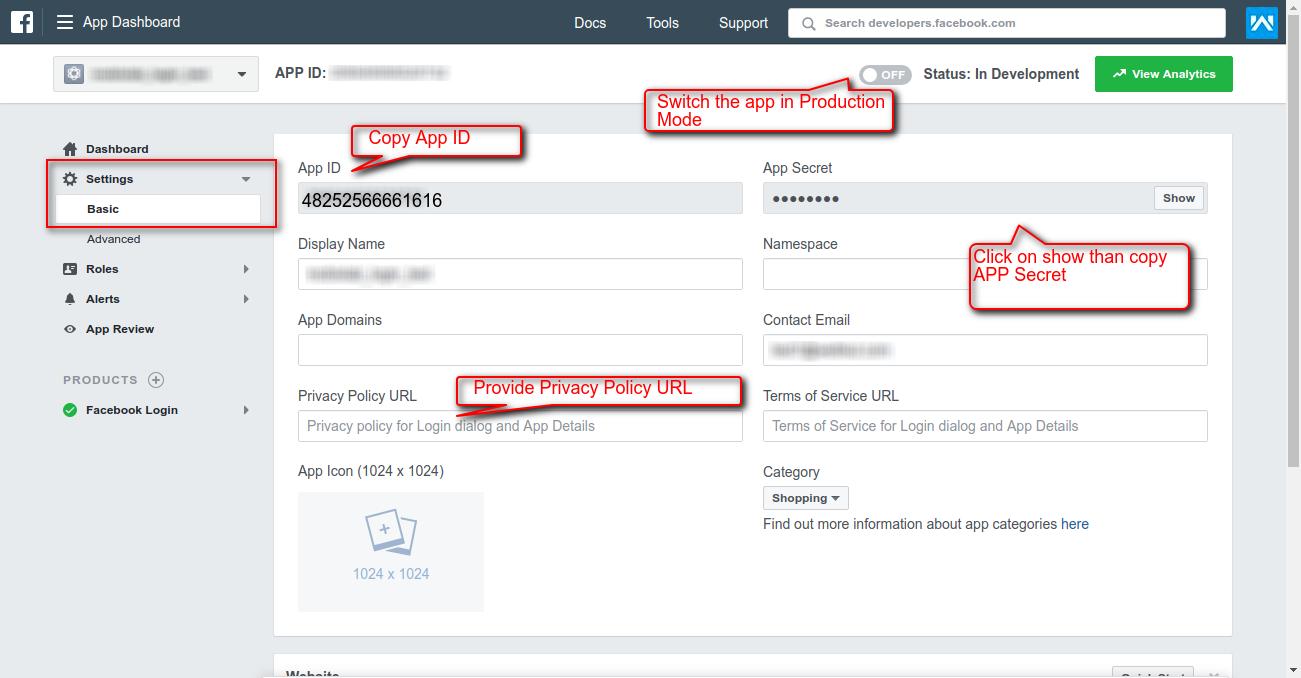Click the Privacy Policy URL input field

point(520,426)
